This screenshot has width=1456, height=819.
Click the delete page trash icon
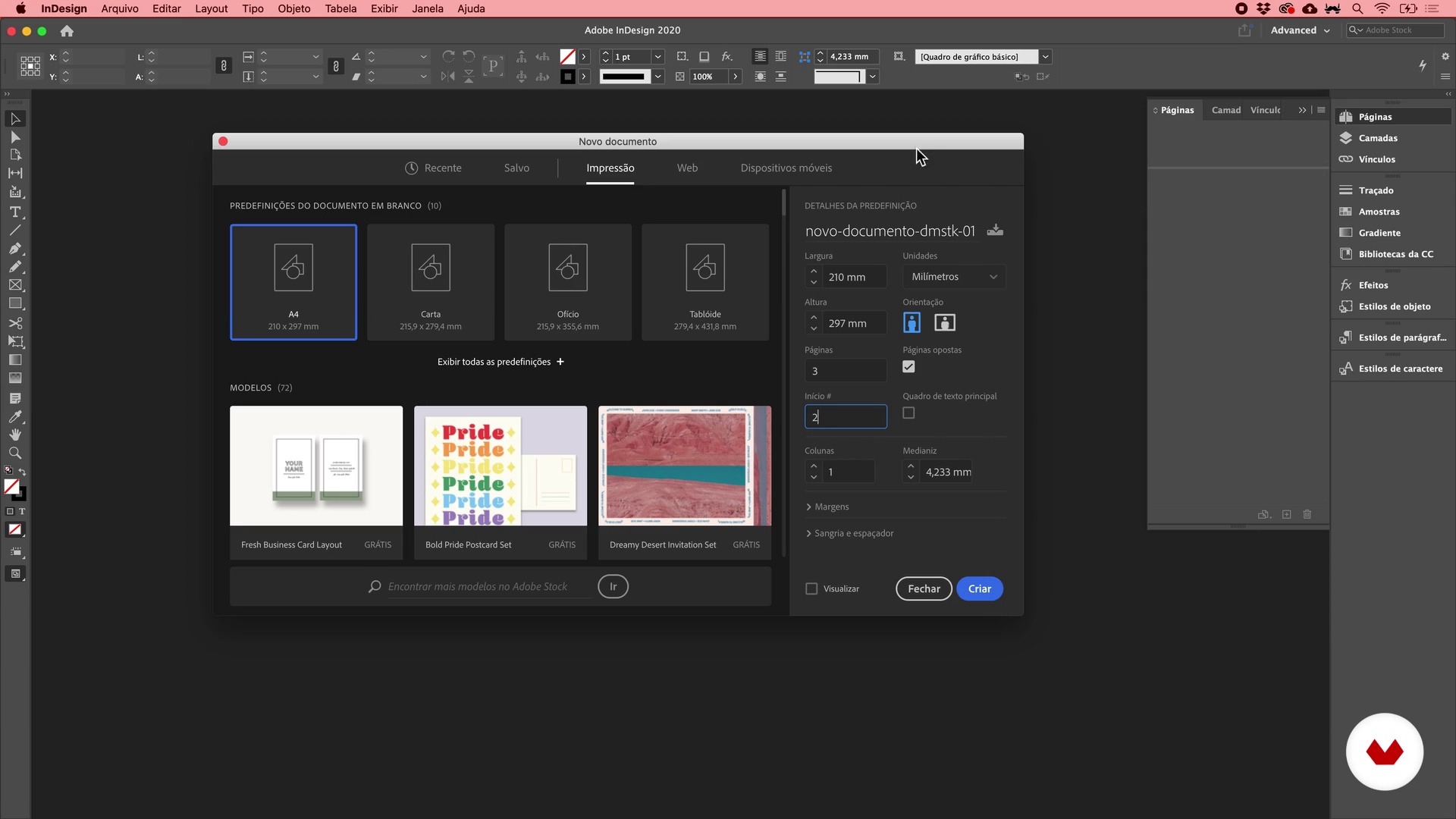click(x=1307, y=514)
